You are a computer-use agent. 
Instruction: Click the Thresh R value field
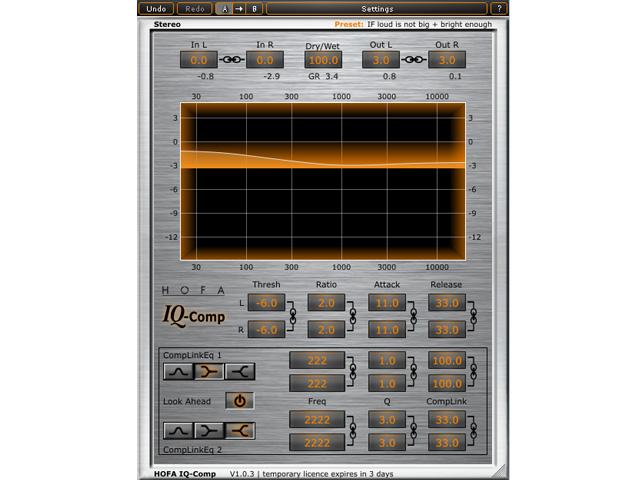click(267, 329)
